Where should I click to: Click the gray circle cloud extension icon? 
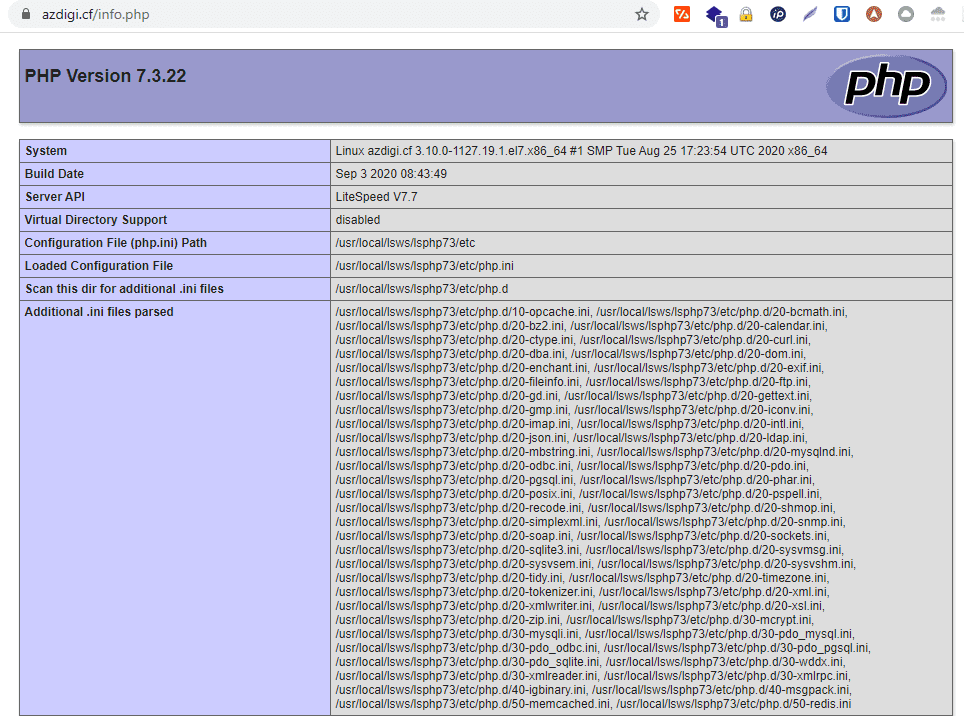point(906,15)
